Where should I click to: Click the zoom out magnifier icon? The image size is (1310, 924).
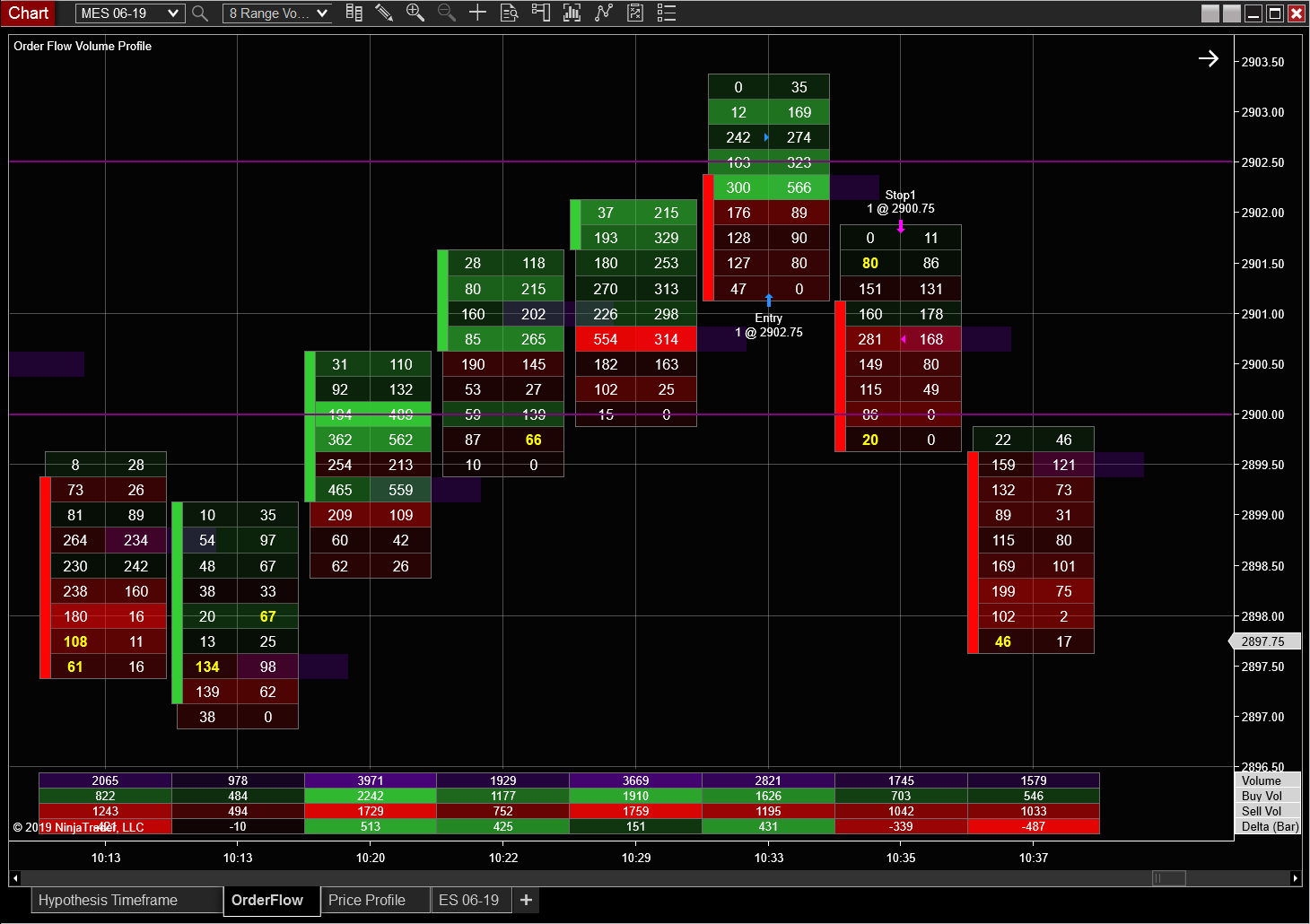[x=446, y=13]
